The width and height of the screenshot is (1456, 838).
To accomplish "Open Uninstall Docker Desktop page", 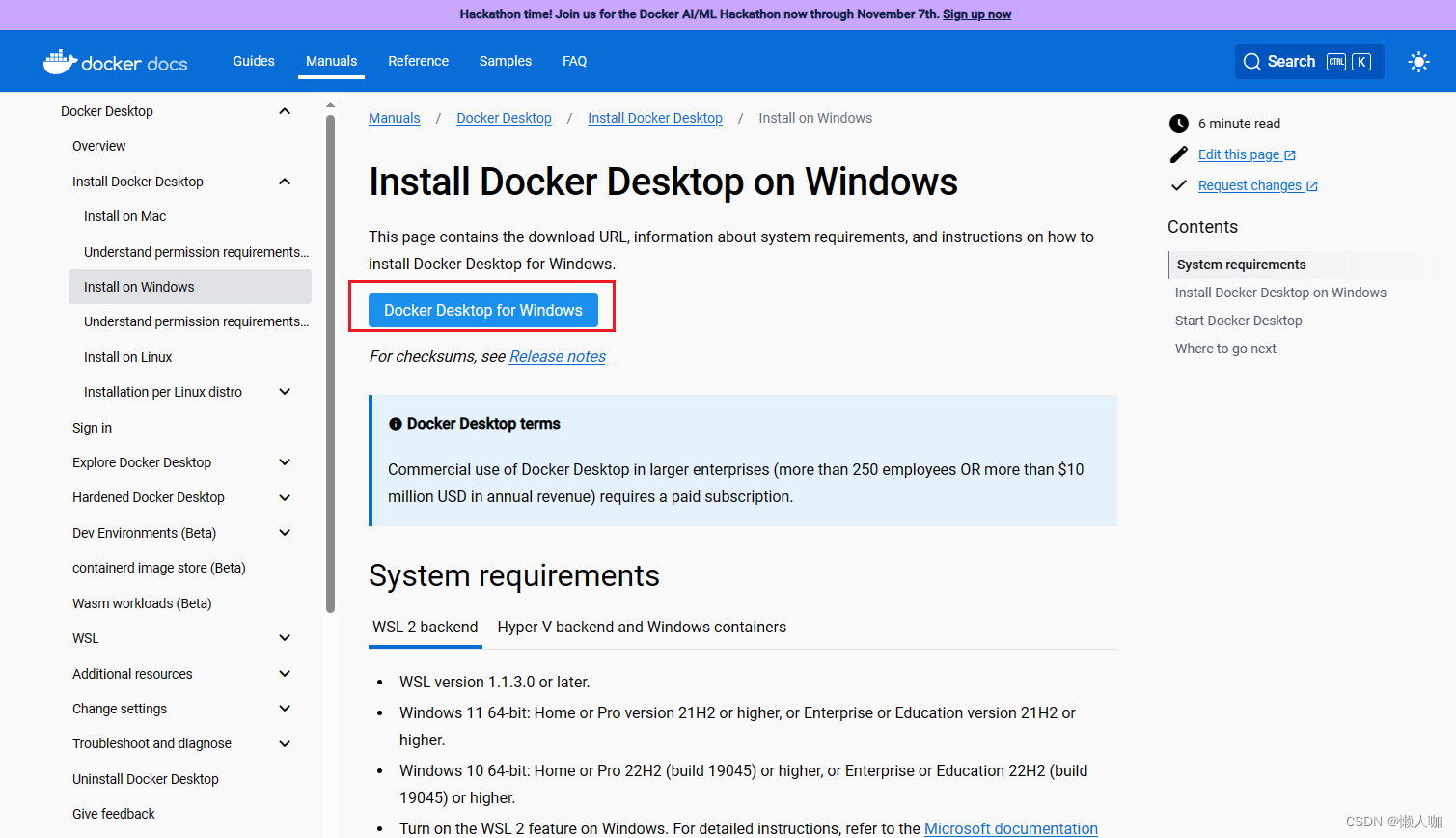I will tap(146, 779).
